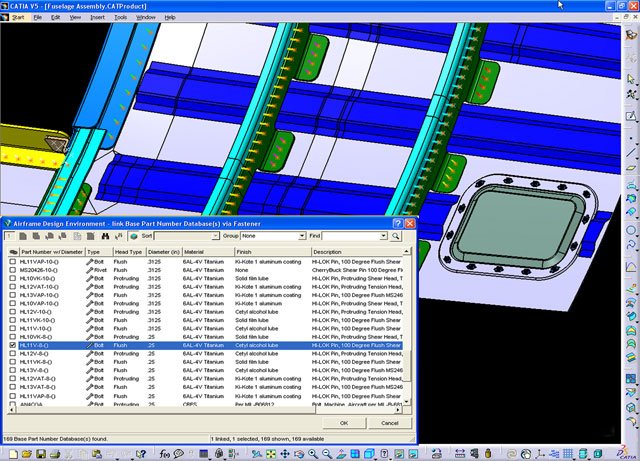
Task: Open the Find dropdown arrow
Action: (x=383, y=236)
